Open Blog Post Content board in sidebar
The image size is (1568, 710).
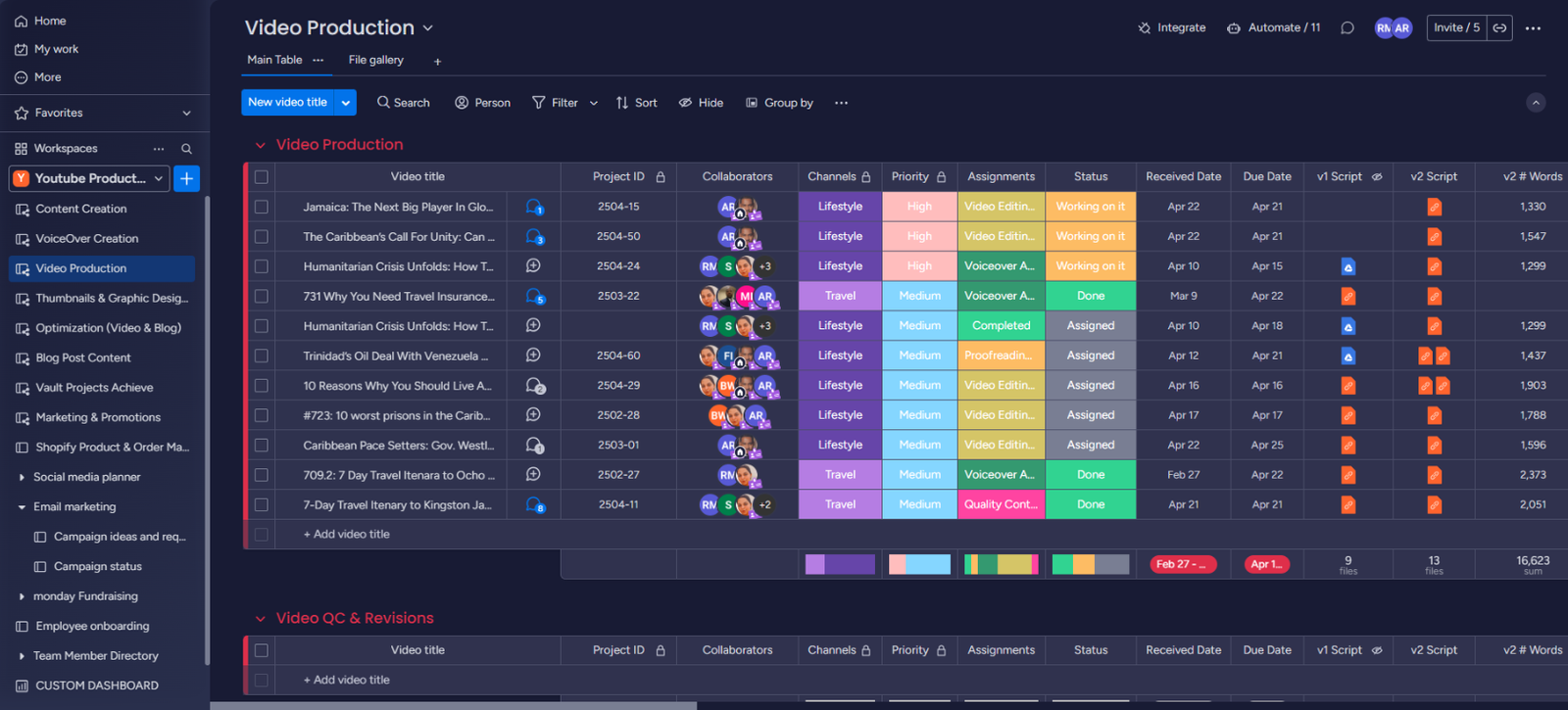(x=83, y=358)
